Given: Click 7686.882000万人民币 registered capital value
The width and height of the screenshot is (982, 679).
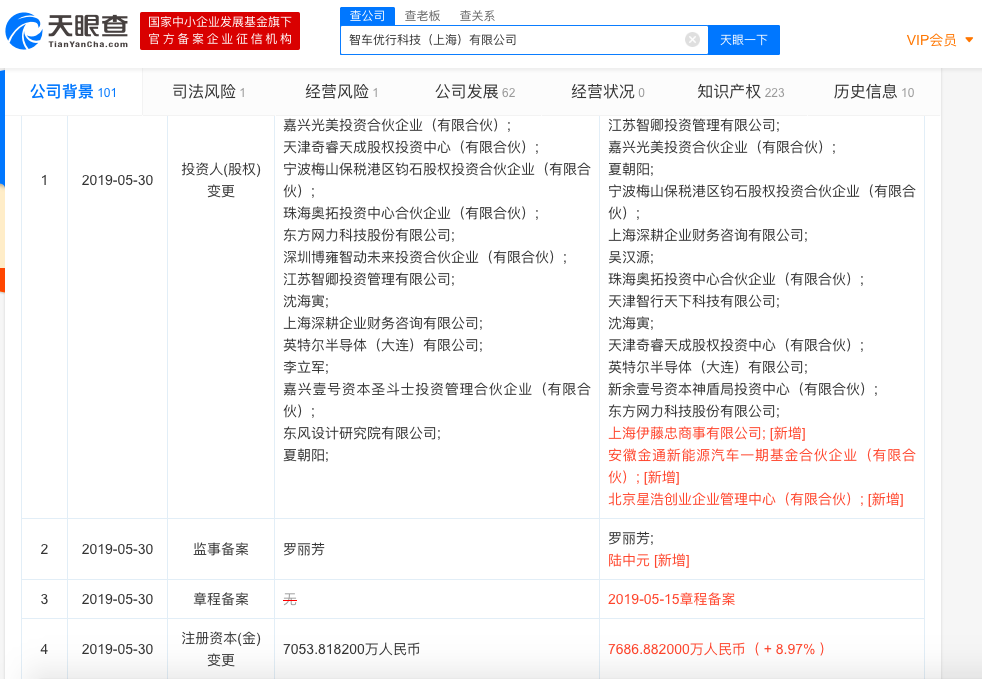Looking at the screenshot, I should click(x=676, y=649).
